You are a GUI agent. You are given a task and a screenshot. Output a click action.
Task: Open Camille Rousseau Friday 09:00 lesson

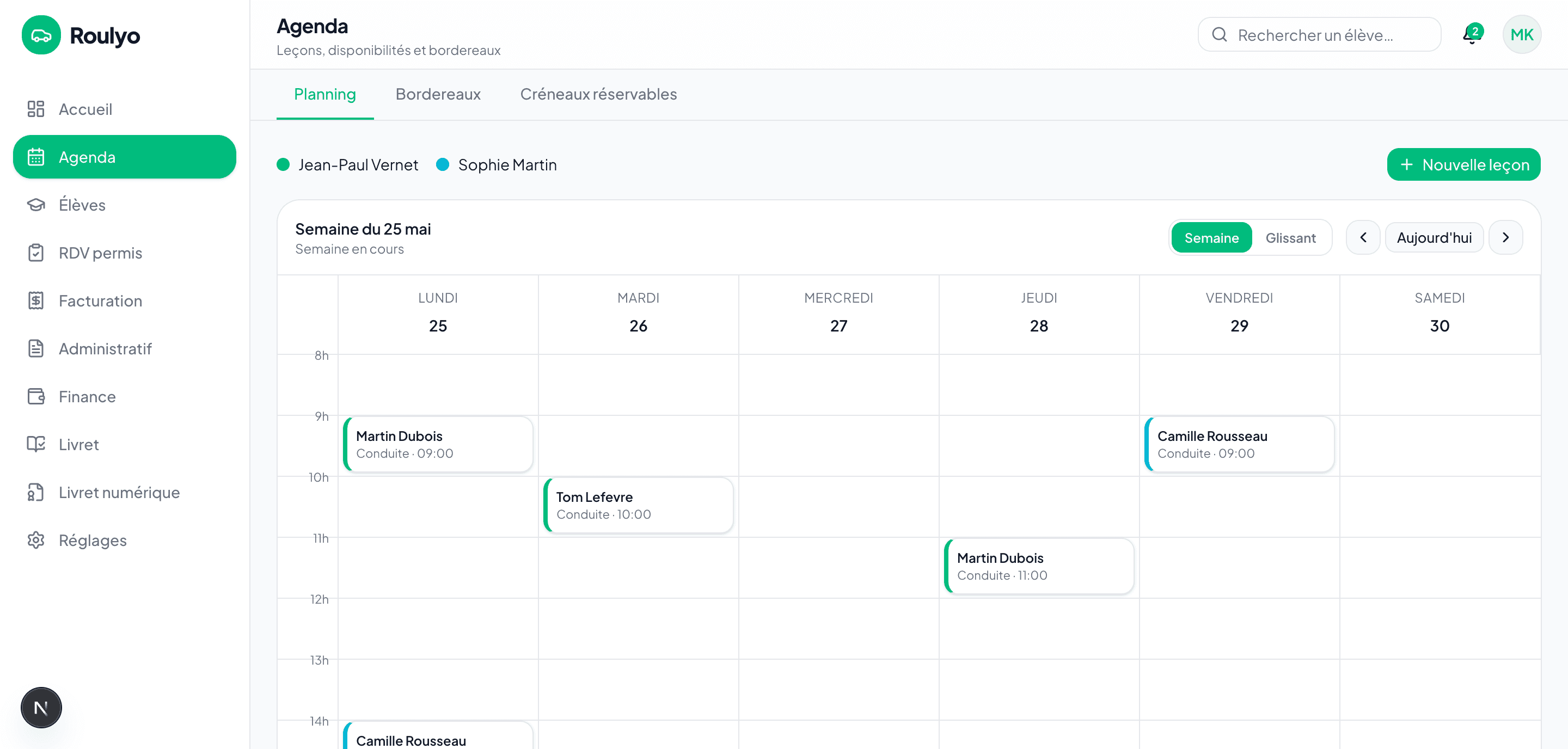[x=1239, y=444]
